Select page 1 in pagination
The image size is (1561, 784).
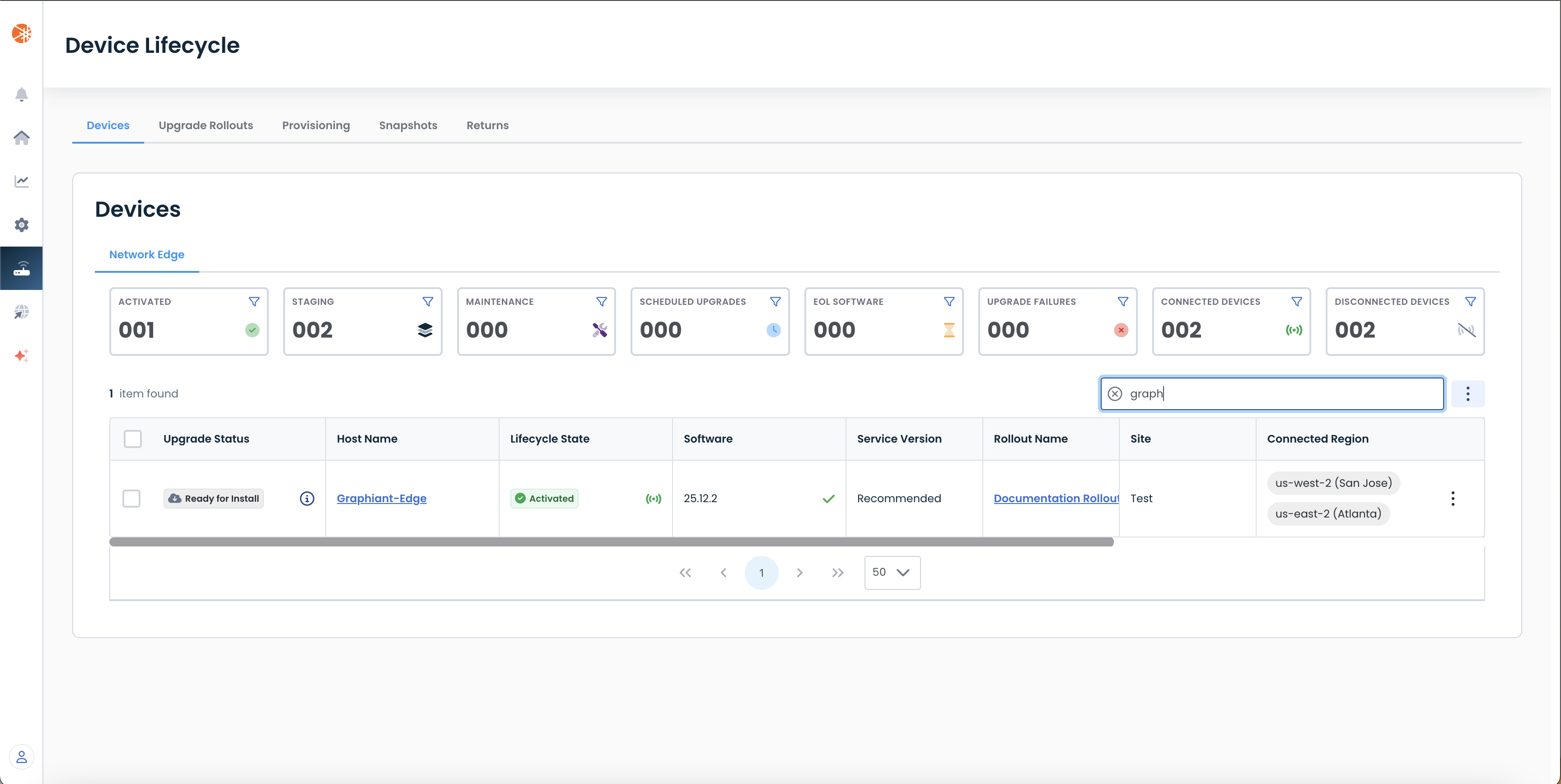(x=762, y=573)
